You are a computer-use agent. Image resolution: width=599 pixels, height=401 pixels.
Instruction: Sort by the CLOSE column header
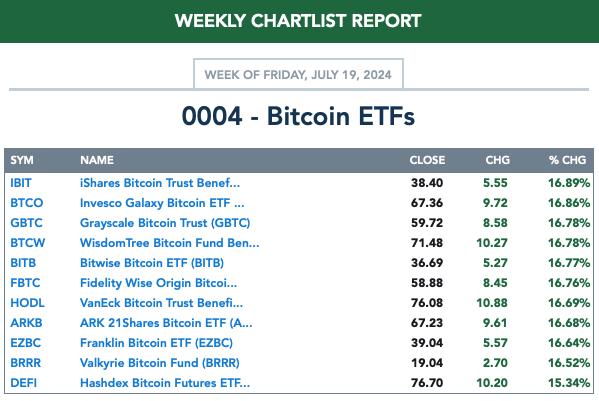[427, 160]
